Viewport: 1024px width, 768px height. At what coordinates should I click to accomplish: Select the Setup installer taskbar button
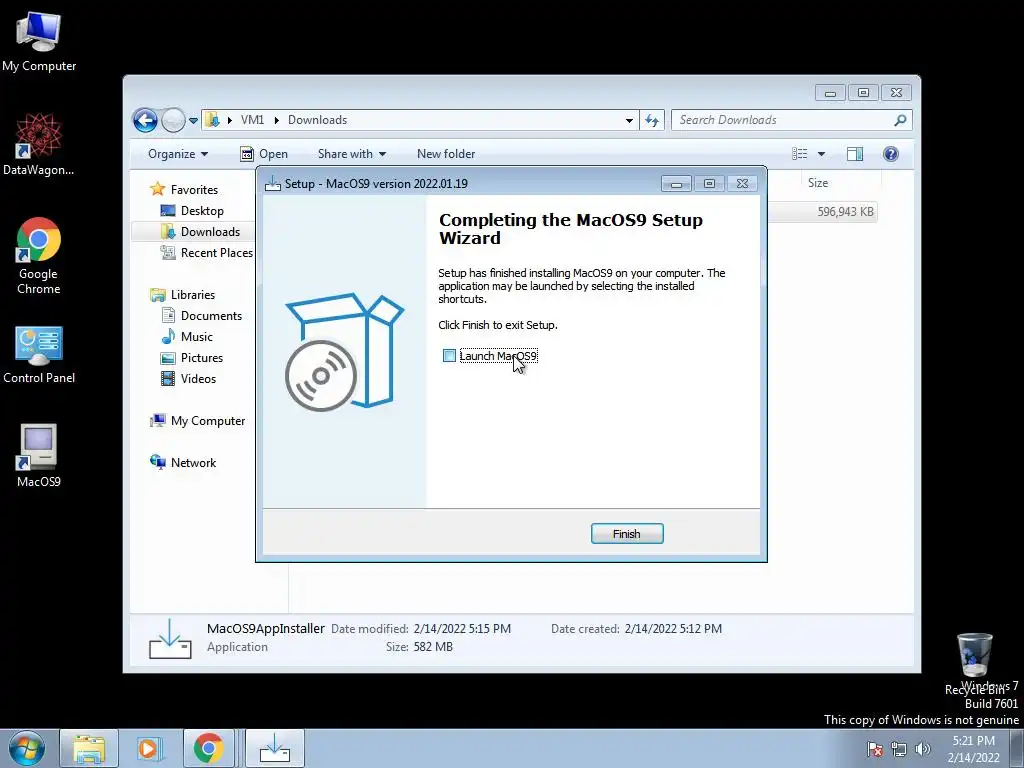pos(275,748)
